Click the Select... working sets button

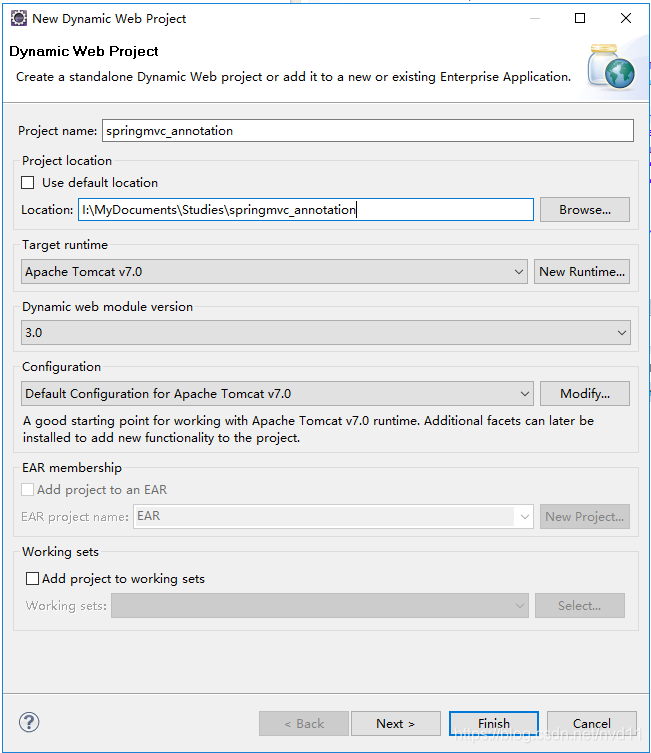coord(580,606)
